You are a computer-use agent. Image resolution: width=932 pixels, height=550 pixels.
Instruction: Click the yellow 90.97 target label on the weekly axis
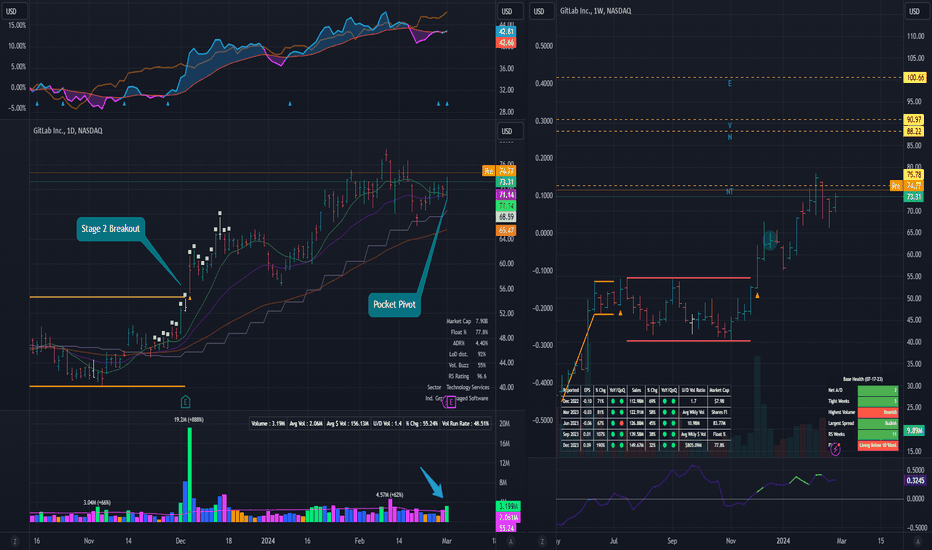(914, 120)
